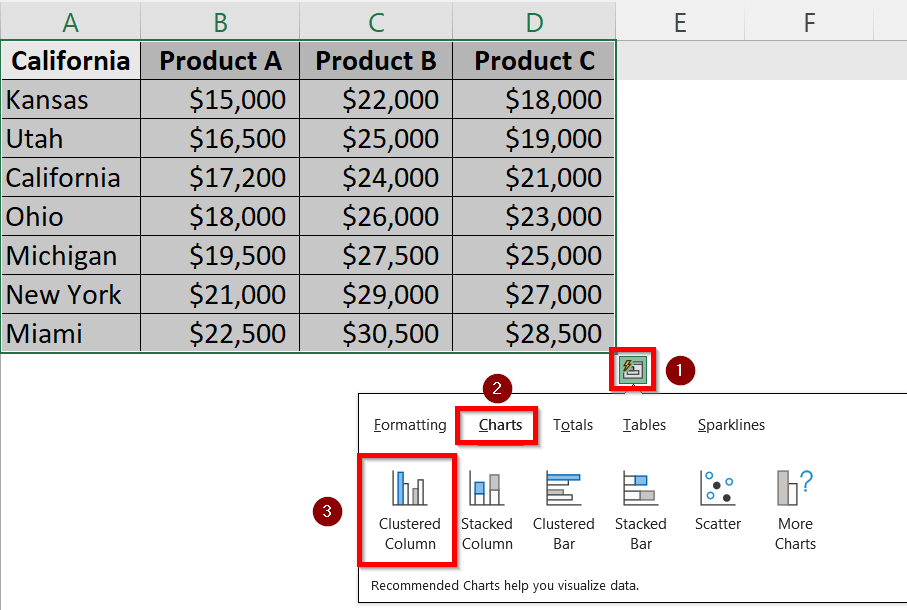The height and width of the screenshot is (610, 907).
Task: Choose the Clustered Bar chart option
Action: click(564, 511)
